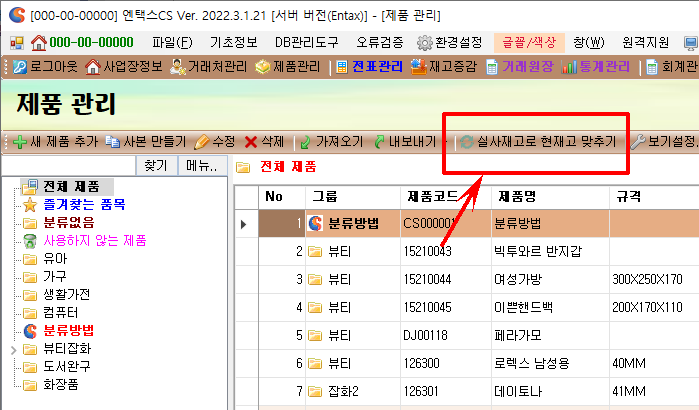The image size is (699, 410).
Task: Sort by the 그룹 column header
Action: pyautogui.click(x=353, y=197)
